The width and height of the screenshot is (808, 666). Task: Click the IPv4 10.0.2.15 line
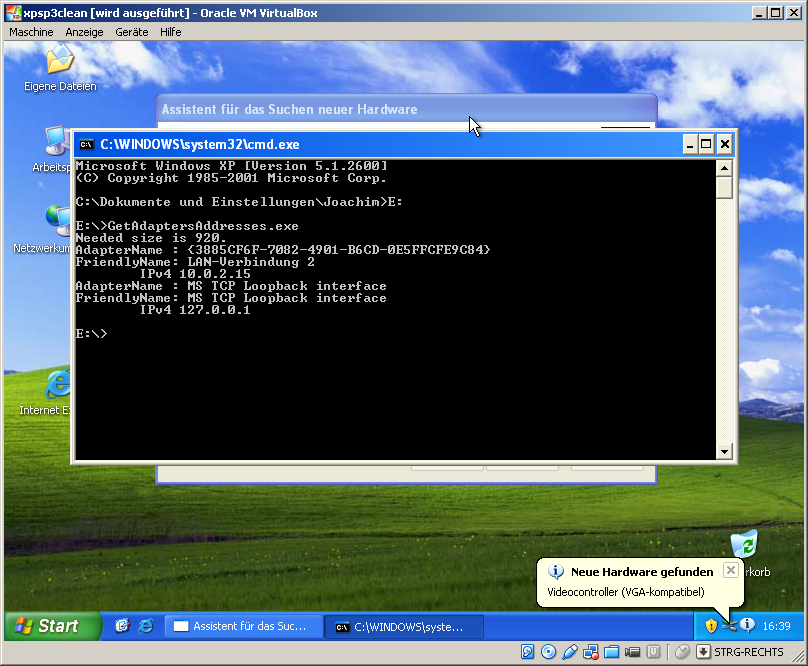point(195,274)
